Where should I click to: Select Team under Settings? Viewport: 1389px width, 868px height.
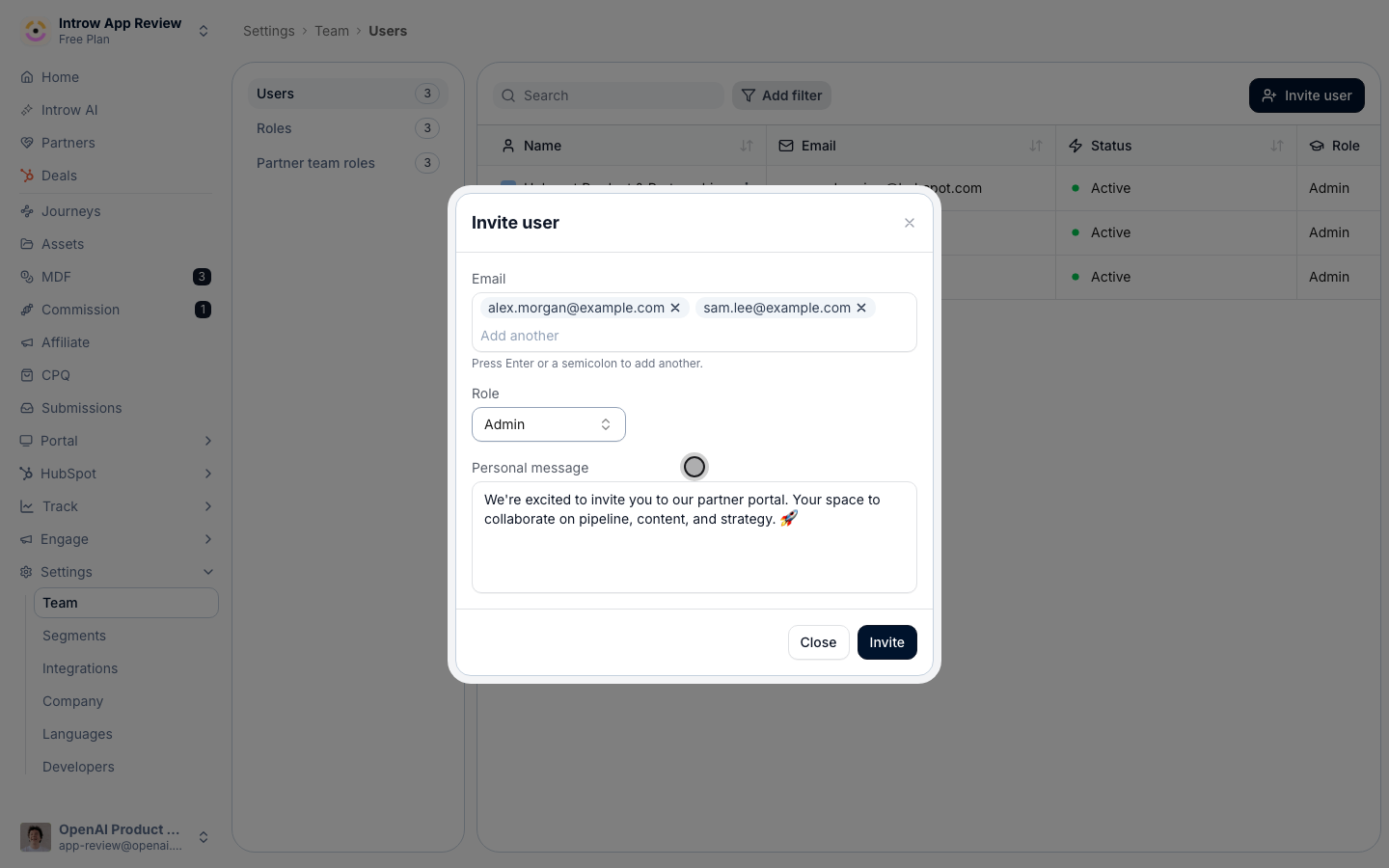tap(126, 603)
